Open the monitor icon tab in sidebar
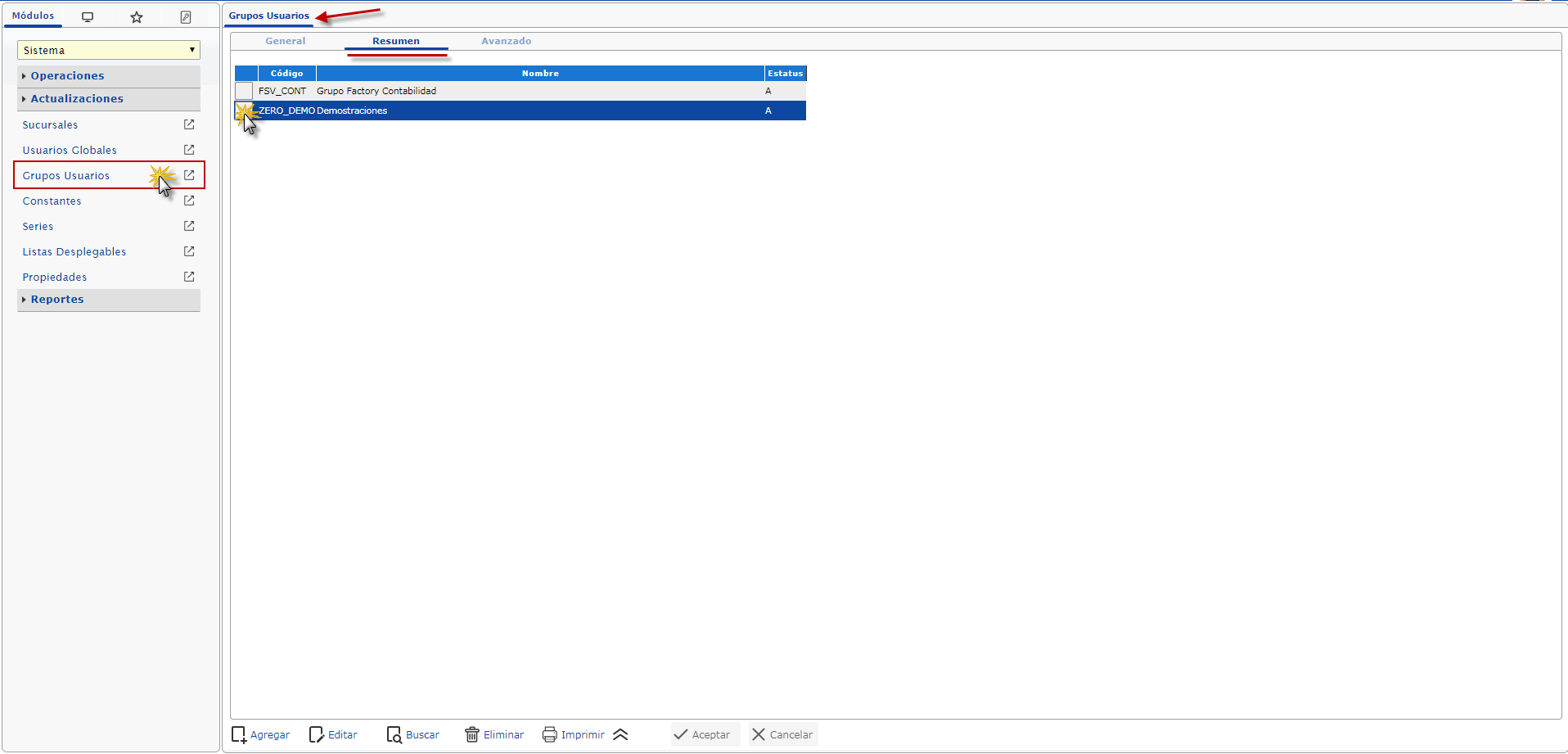Image resolution: width=1568 pixels, height=754 pixels. click(x=88, y=16)
